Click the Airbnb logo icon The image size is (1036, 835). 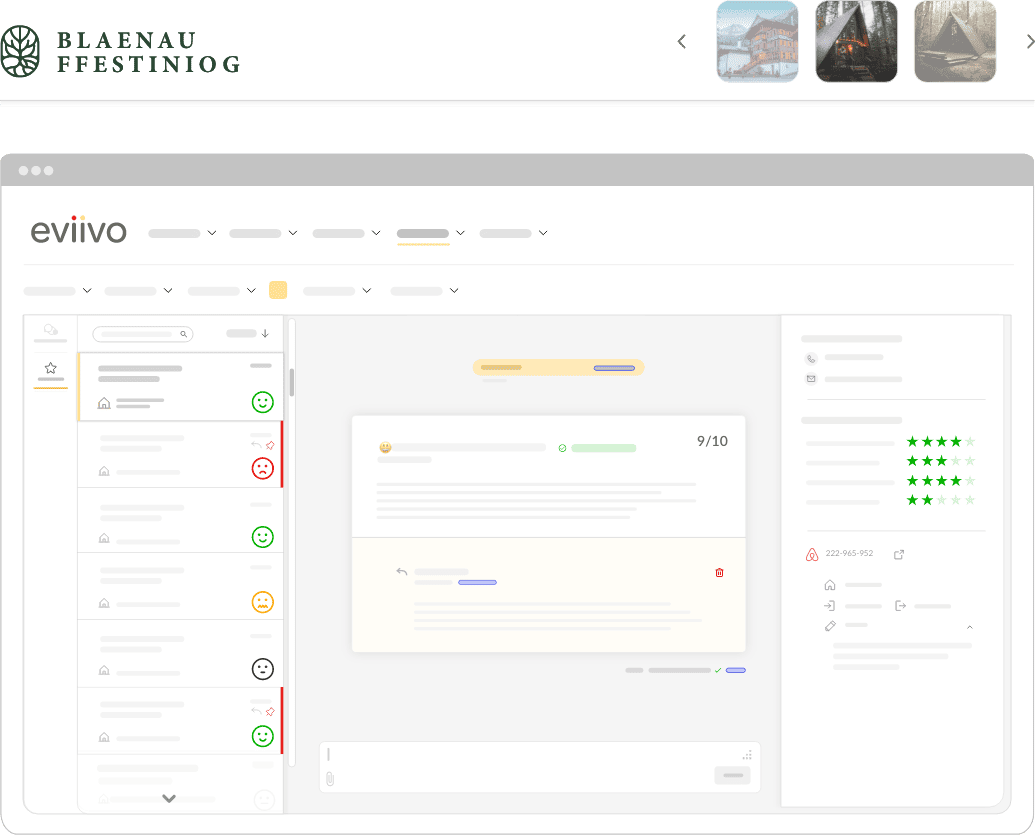click(812, 554)
